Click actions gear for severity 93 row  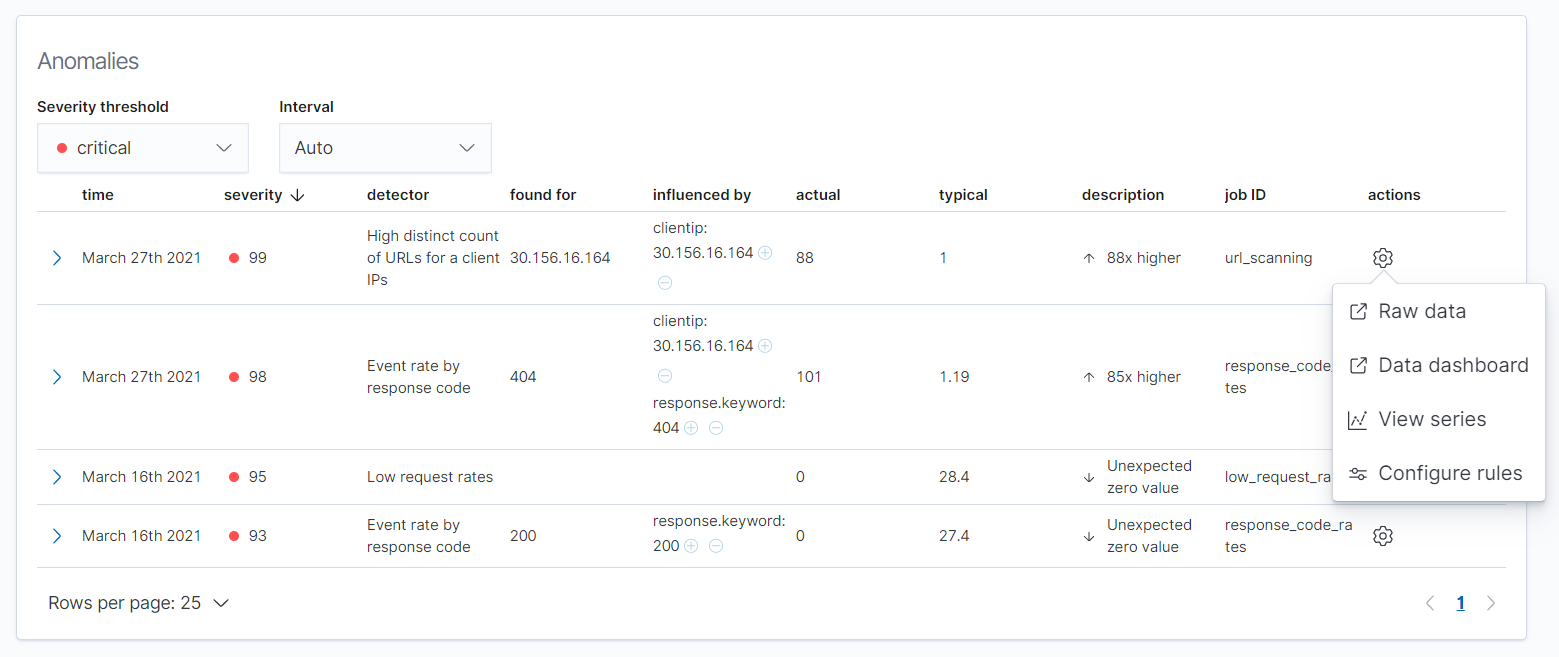coord(1383,536)
